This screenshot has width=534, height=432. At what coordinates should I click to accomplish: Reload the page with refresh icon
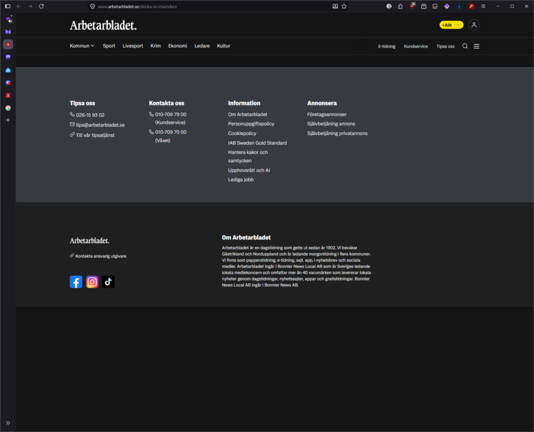click(41, 6)
